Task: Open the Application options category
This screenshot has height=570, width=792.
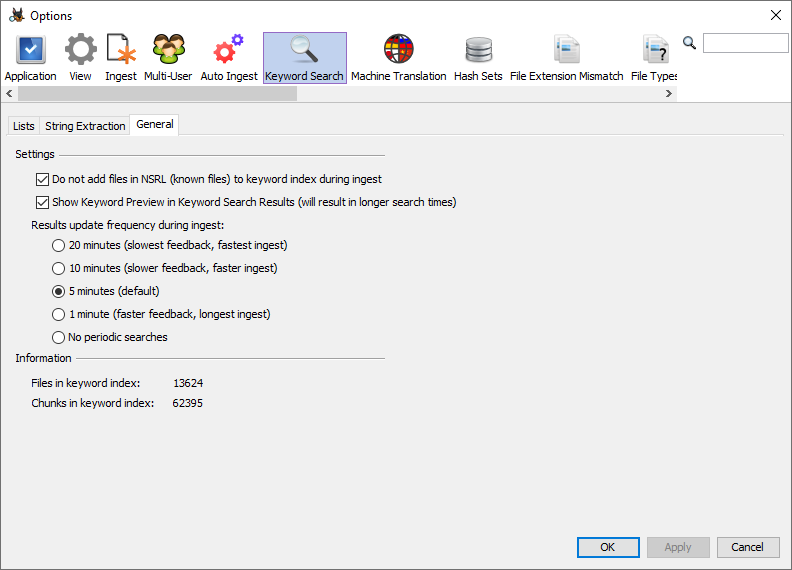Action: 30,58
